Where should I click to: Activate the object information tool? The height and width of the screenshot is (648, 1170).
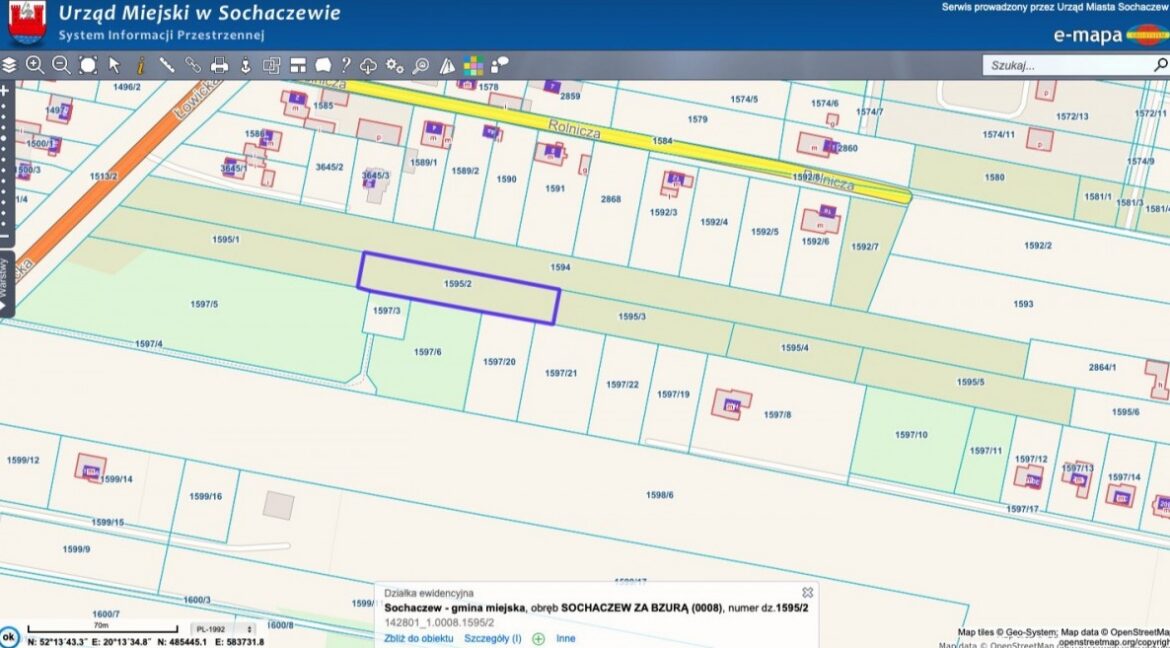click(141, 66)
